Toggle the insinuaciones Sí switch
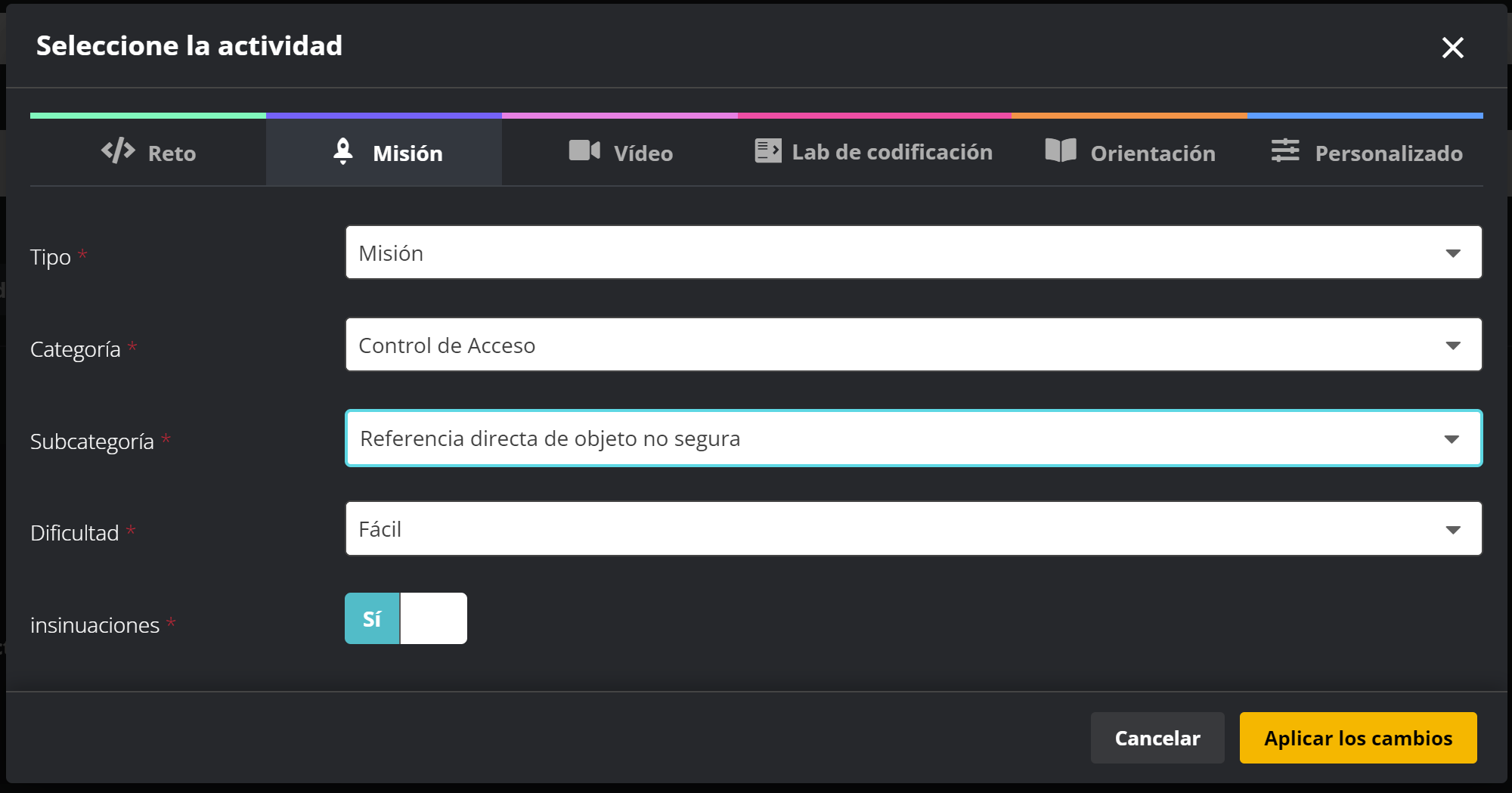Screen dimensions: 1512x793 coord(406,618)
